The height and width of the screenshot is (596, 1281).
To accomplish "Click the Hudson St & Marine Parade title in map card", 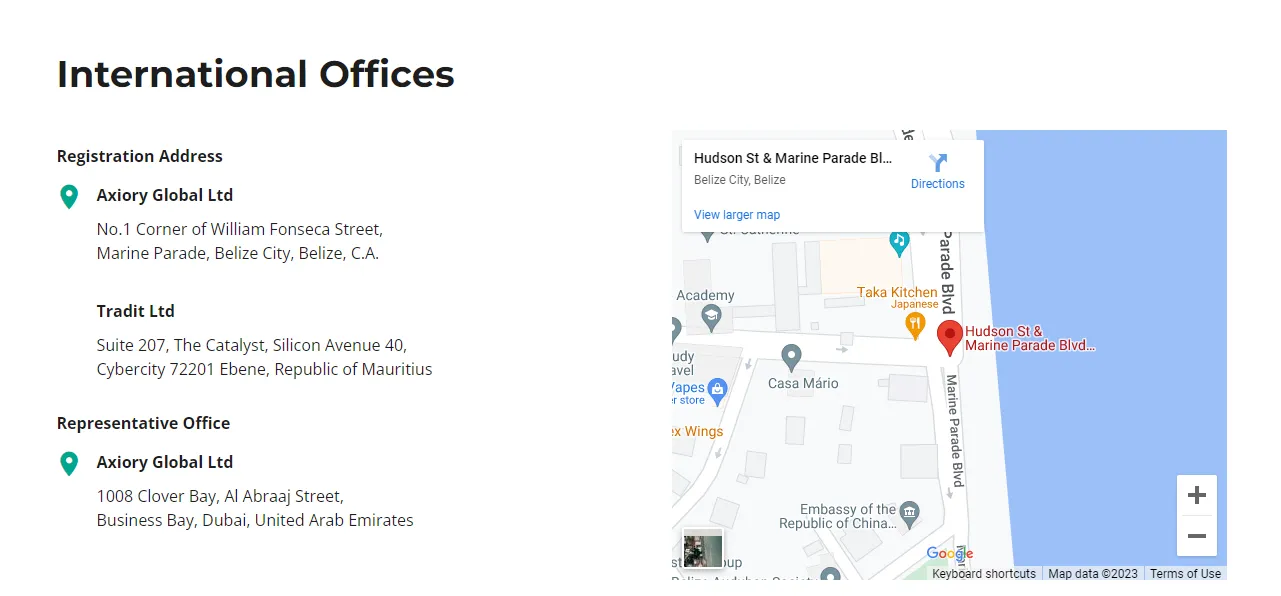I will tap(793, 158).
